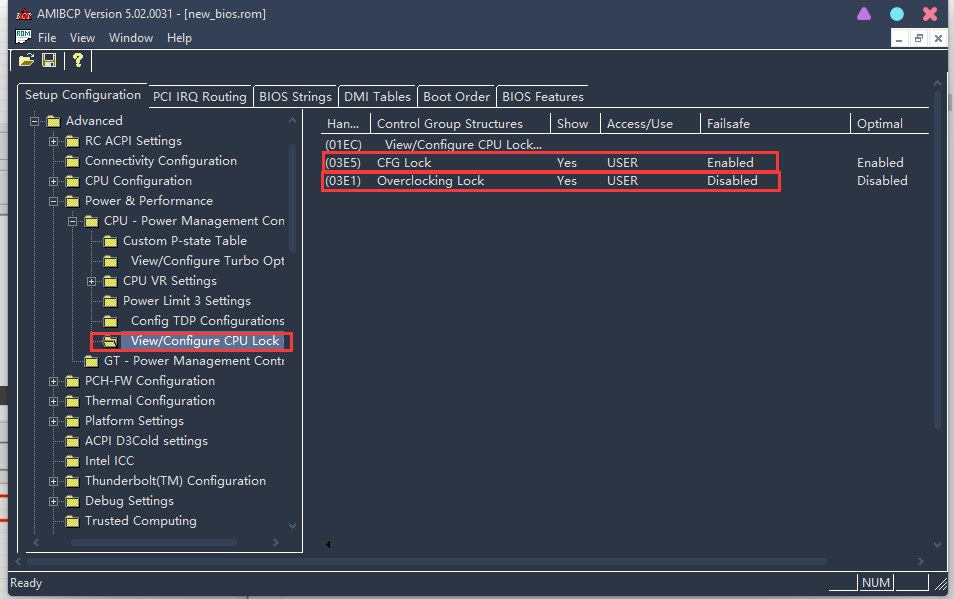Screen dimensions: 954x599
Task: Click the purple triangle title bar button
Action: pos(864,14)
